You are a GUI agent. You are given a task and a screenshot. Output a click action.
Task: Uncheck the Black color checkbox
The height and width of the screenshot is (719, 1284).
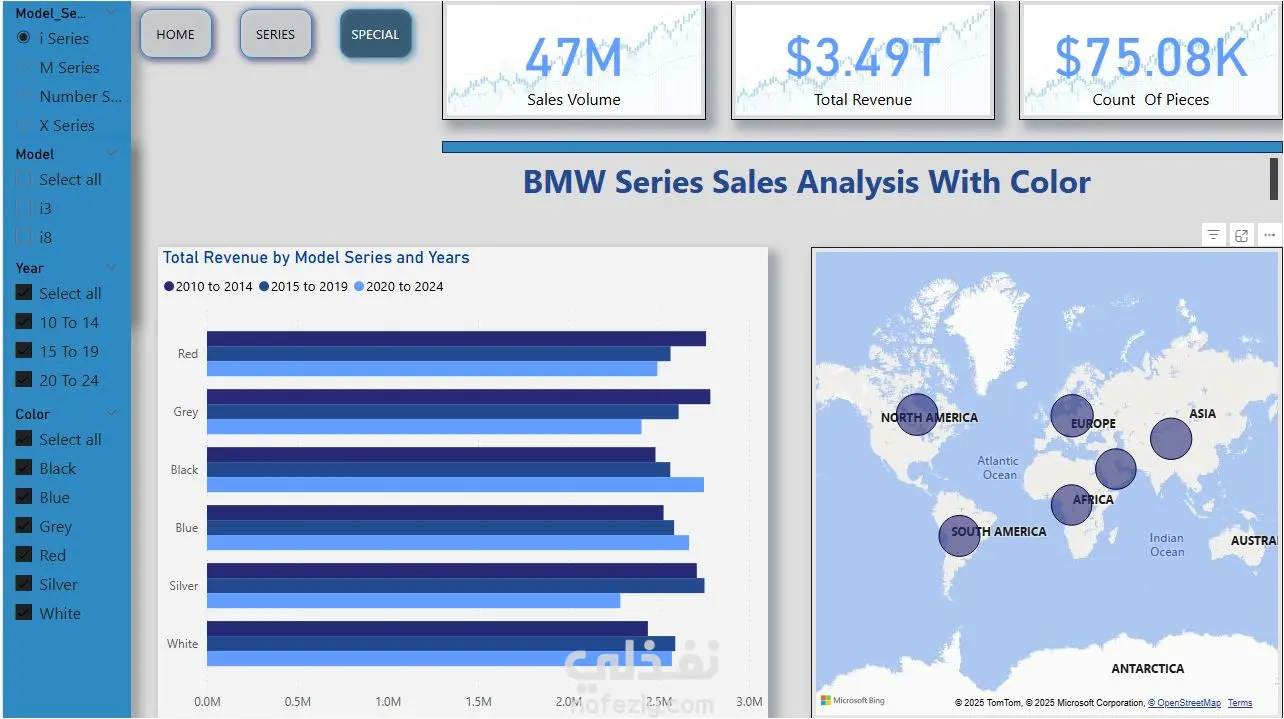(24, 468)
